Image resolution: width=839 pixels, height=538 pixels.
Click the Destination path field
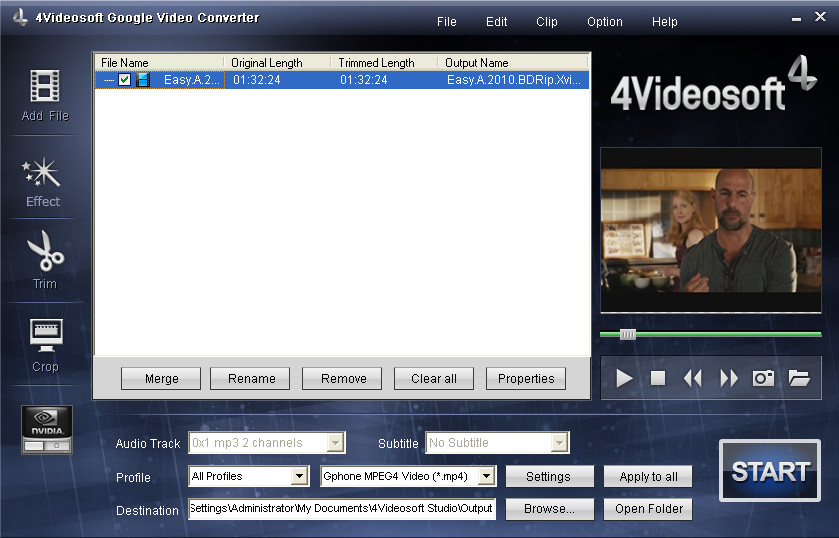(x=342, y=509)
